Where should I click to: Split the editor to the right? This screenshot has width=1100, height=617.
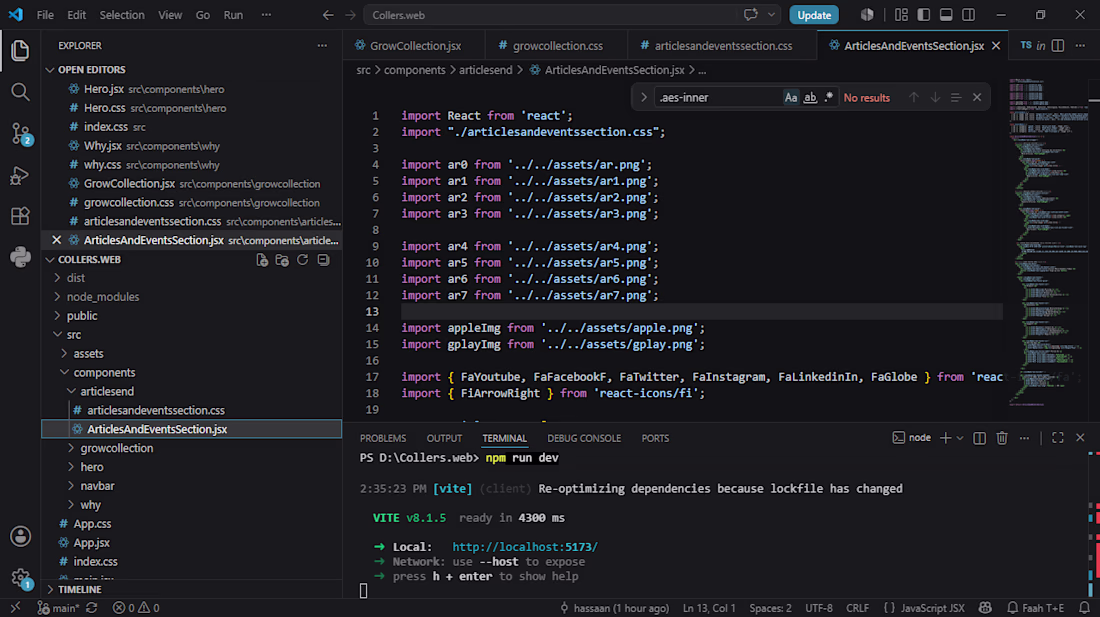pos(1058,46)
